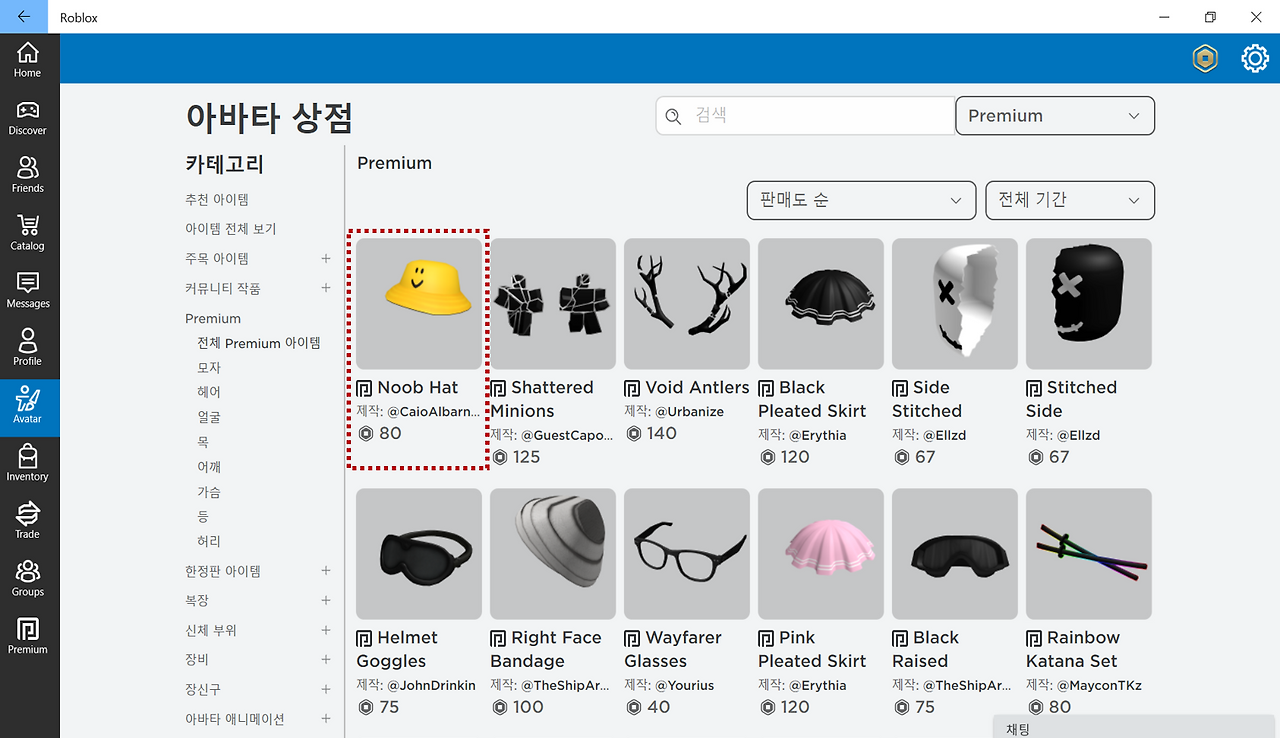
Task: Click the 검색 search input field
Action: [x=806, y=116]
